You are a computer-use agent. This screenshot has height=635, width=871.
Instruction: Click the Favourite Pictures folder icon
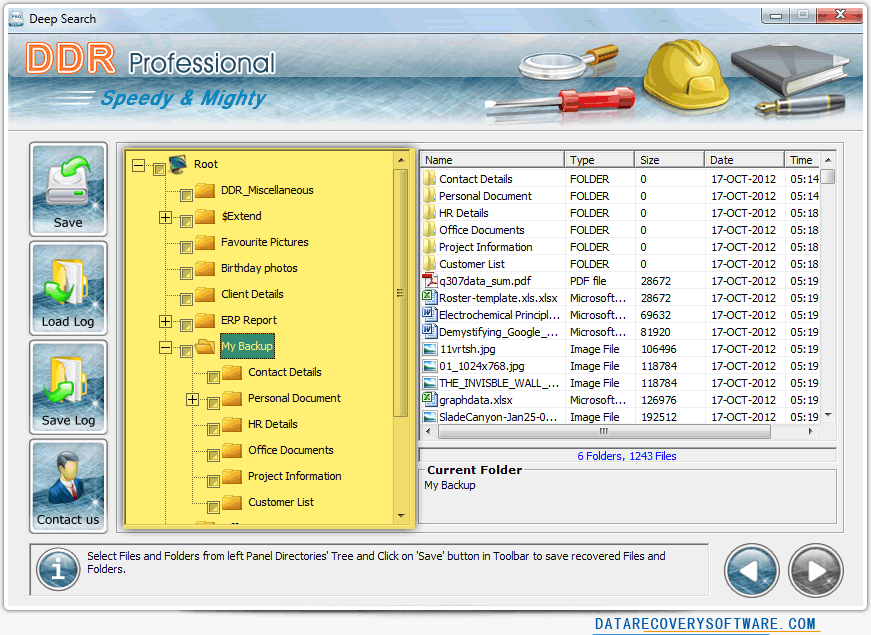click(x=205, y=242)
